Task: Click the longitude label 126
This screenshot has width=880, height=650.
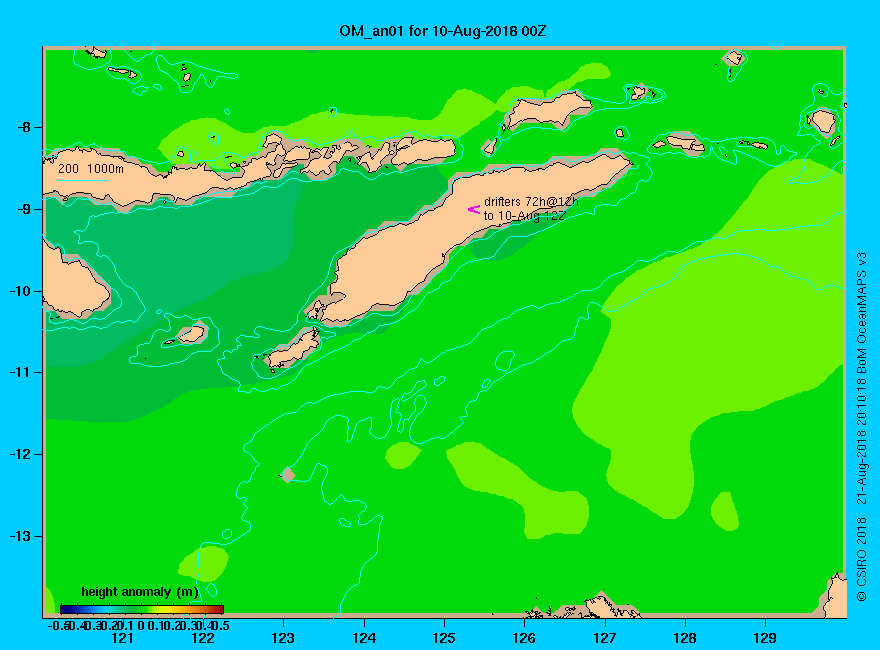Action: tap(524, 638)
